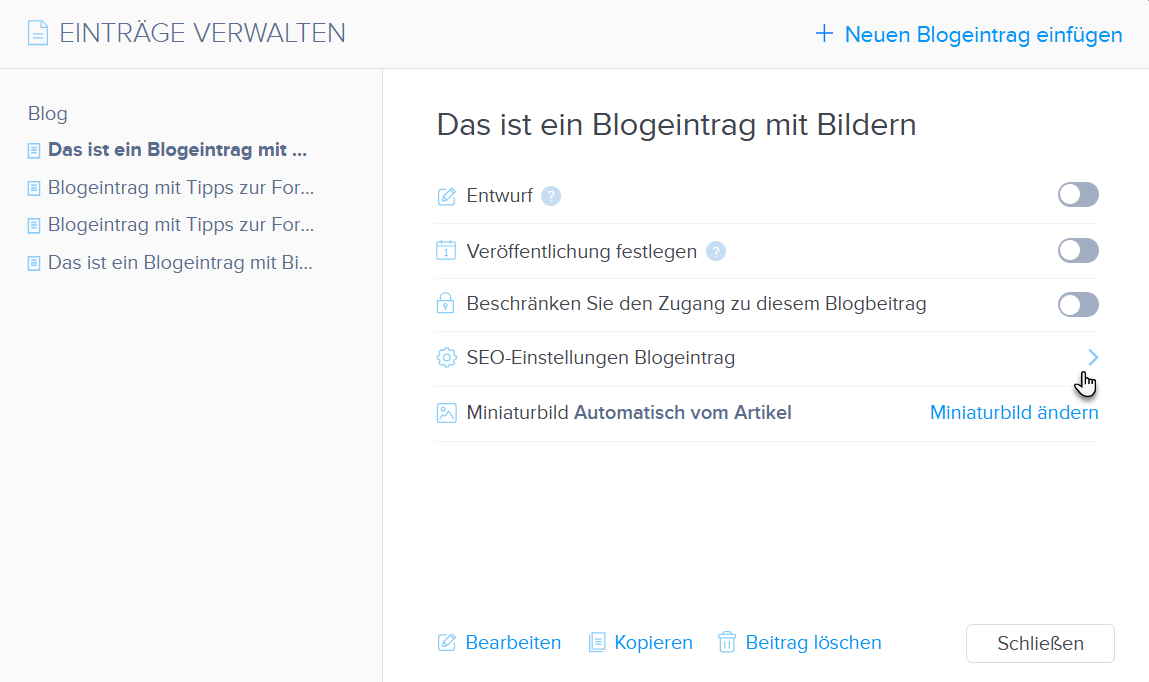Click the Bearbeiten link text

513,642
